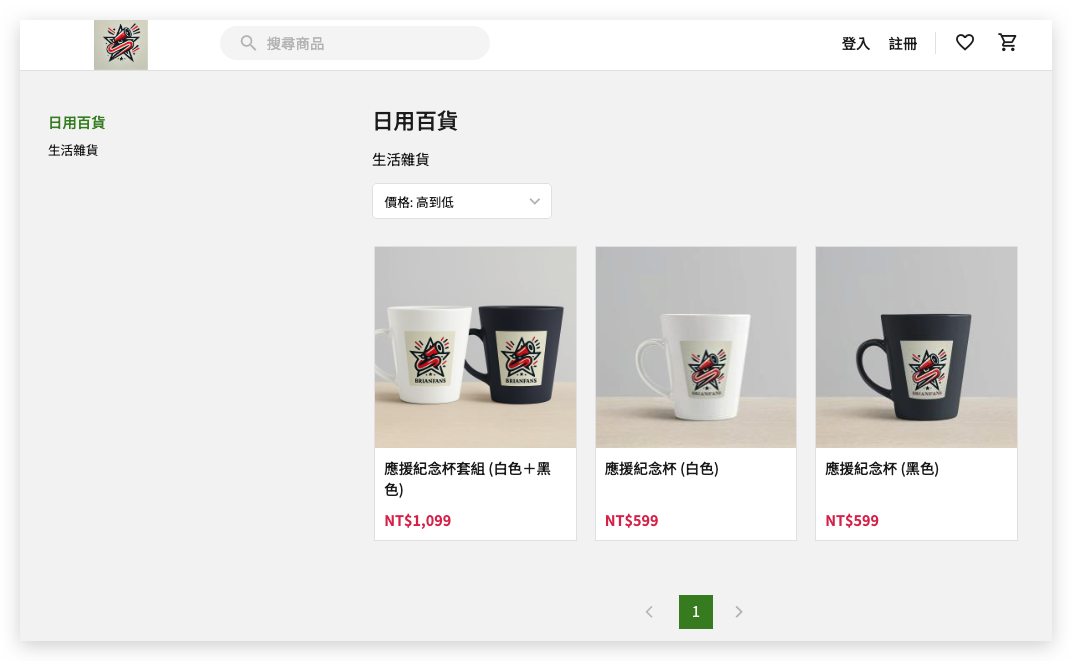Click product title 應援紀念杯 (白色)

[x=661, y=468]
